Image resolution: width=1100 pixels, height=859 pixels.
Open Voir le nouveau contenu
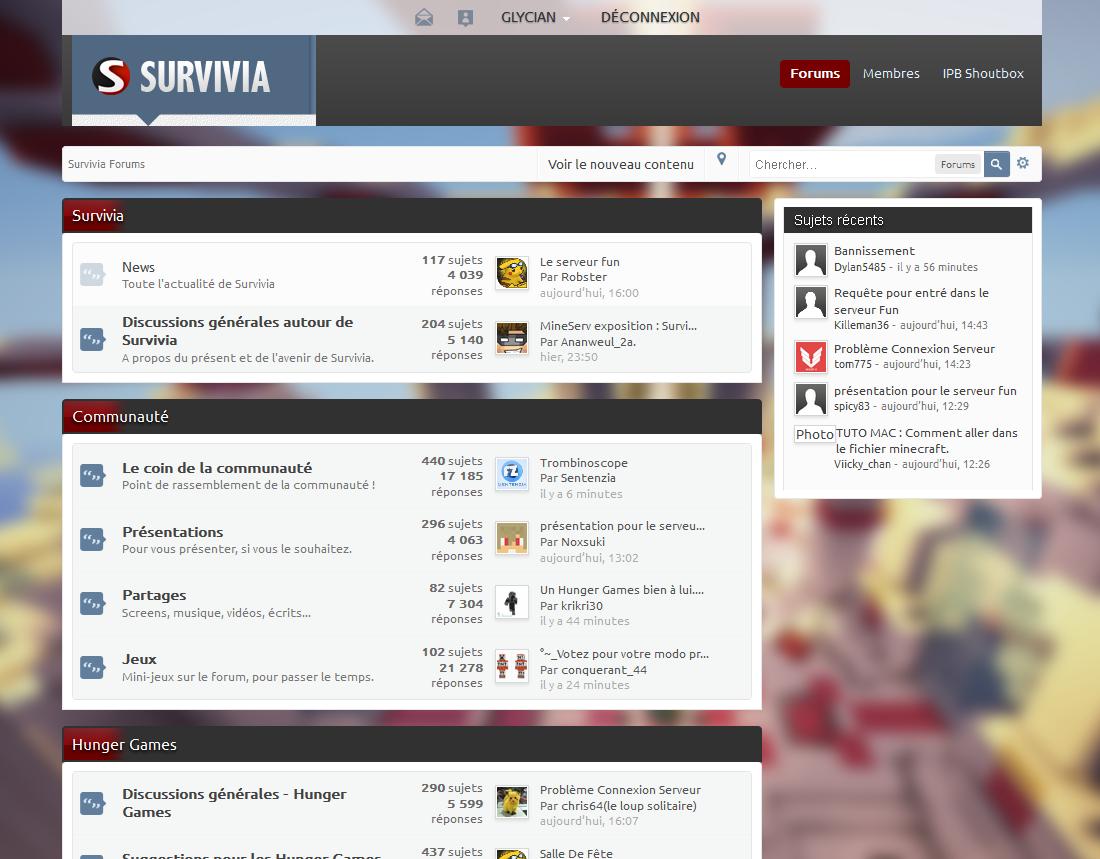click(x=621, y=164)
